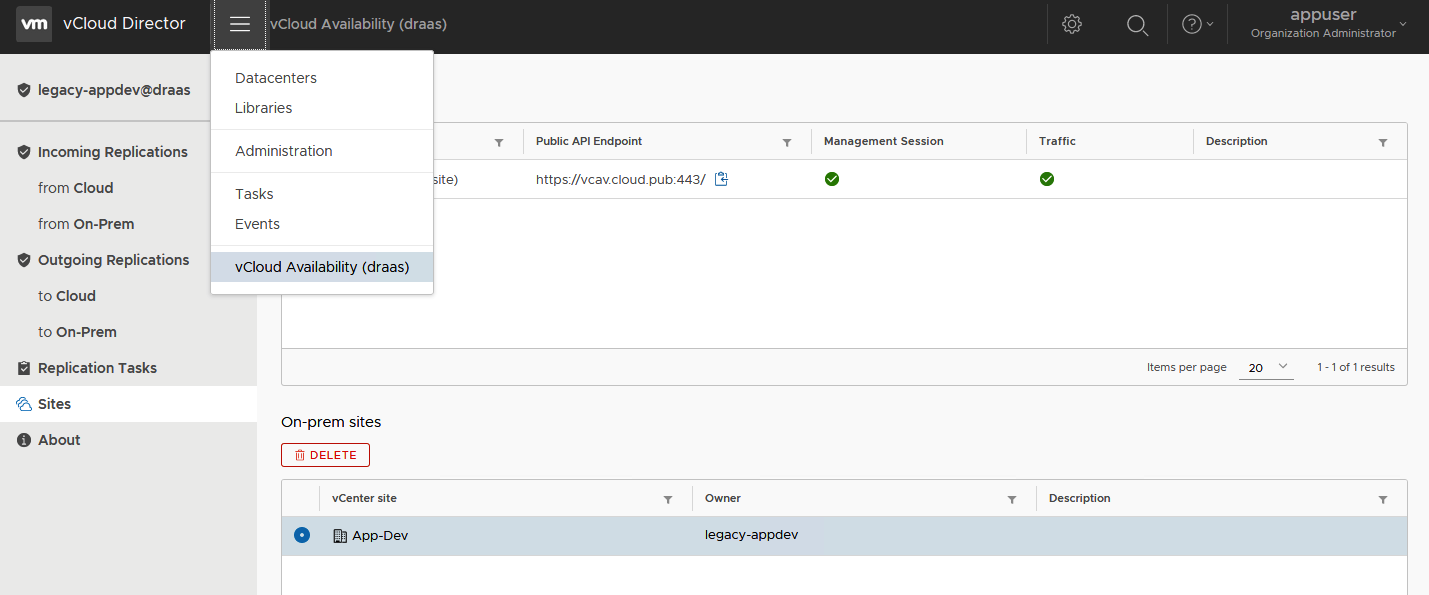Open Incoming Replications from Cloud
The width and height of the screenshot is (1429, 595).
click(76, 188)
